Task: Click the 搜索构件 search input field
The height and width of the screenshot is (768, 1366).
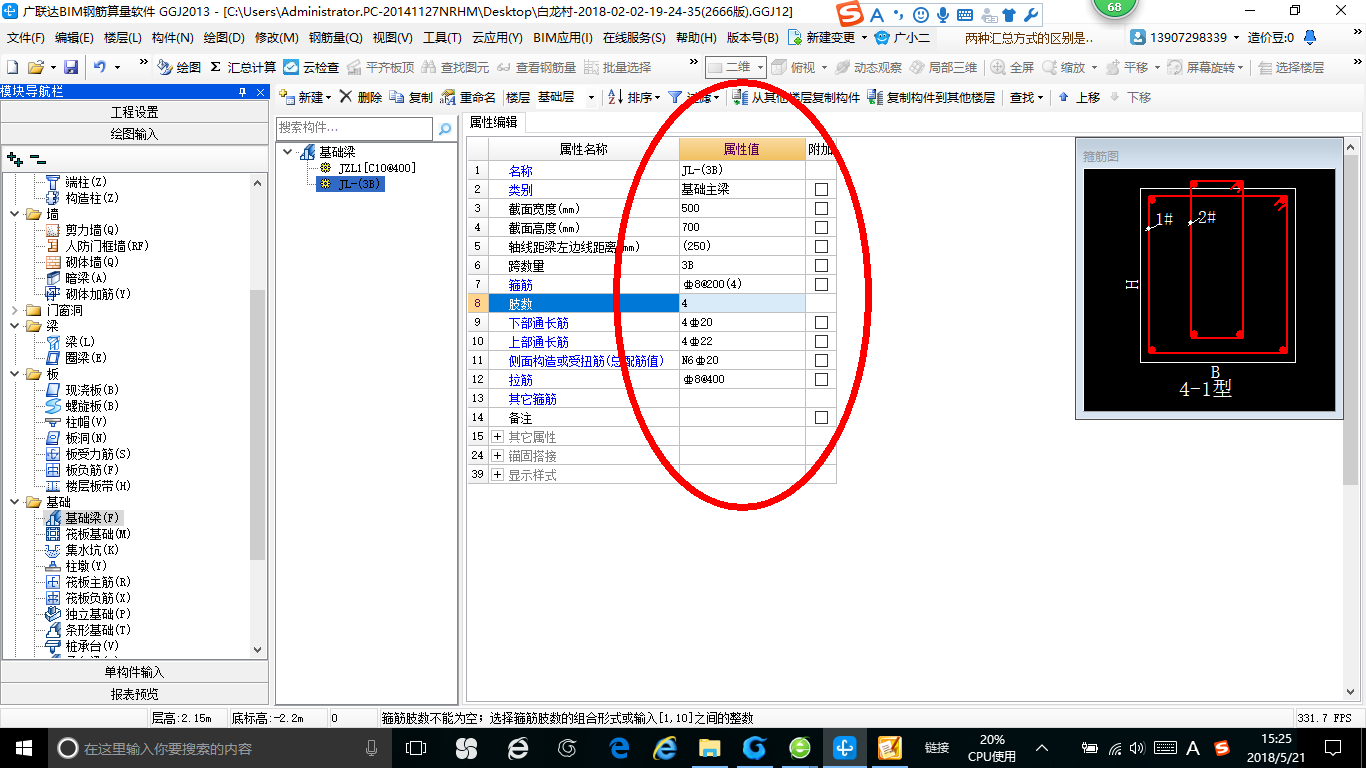Action: click(x=355, y=128)
